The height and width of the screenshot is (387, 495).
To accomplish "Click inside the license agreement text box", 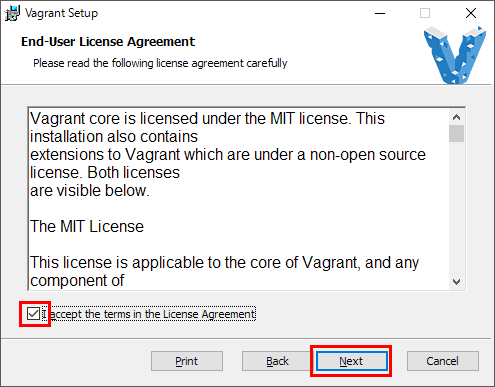I will coord(238,199).
